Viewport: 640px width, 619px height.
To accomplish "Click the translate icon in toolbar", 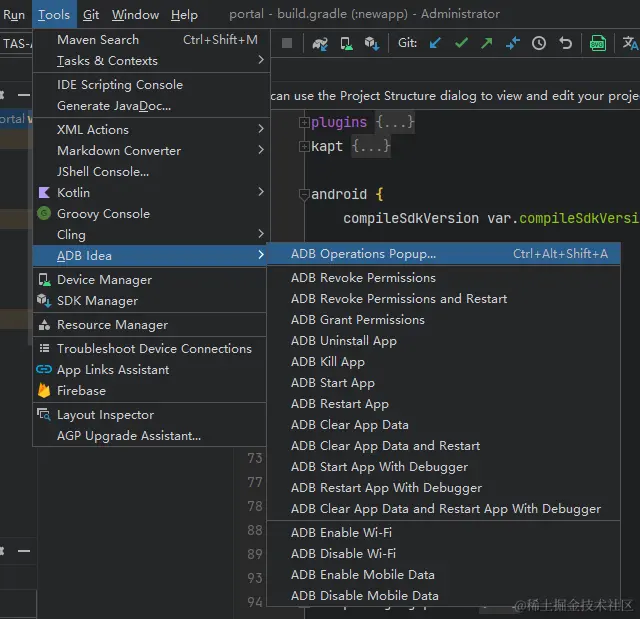I will (x=630, y=43).
